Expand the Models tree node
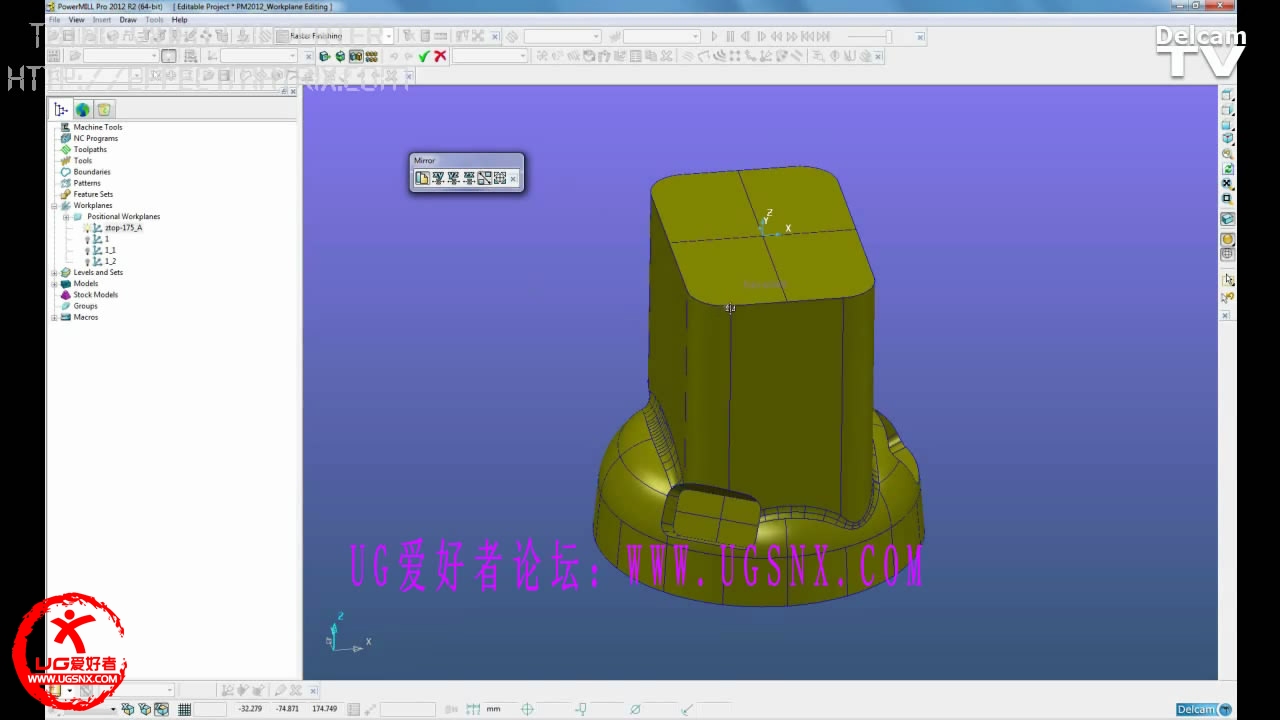 coord(55,284)
